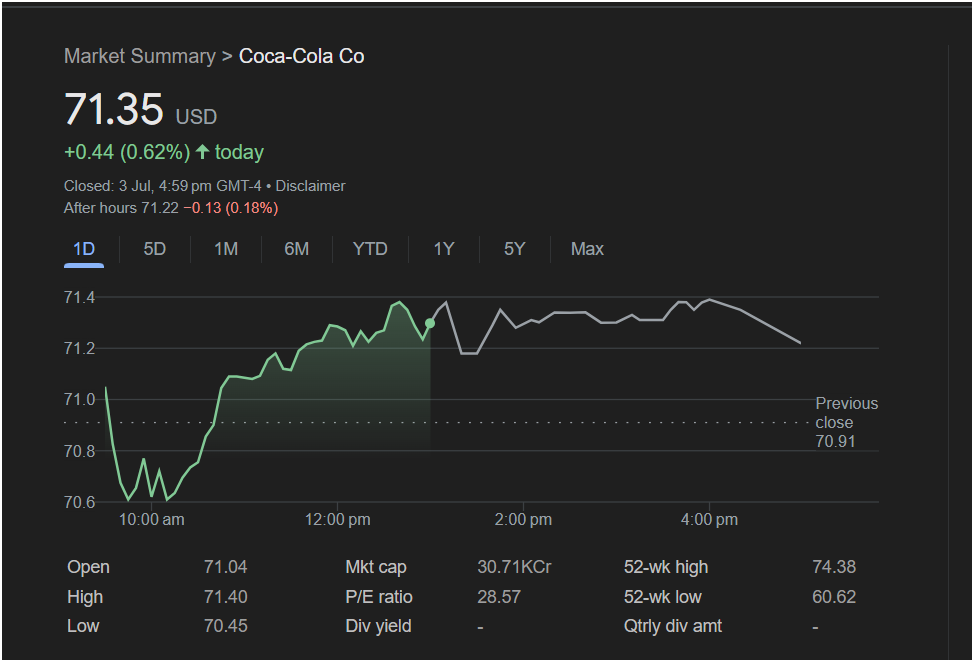Screen dimensions: 974x662
Task: Open the Disclaimer link
Action: (x=310, y=186)
